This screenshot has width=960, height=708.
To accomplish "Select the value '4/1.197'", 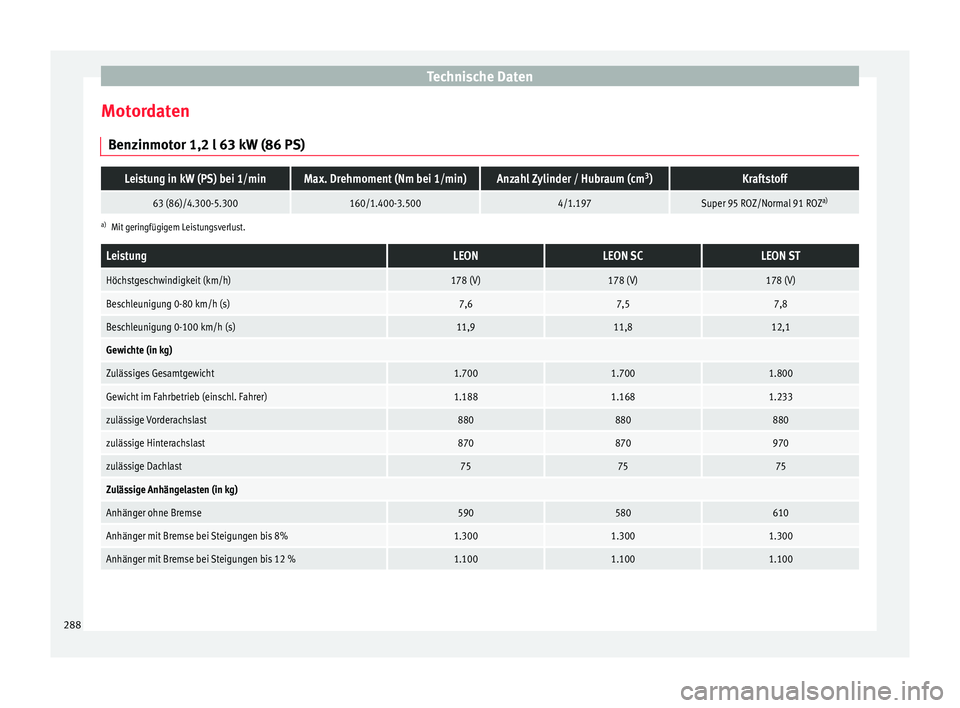I will click(574, 203).
